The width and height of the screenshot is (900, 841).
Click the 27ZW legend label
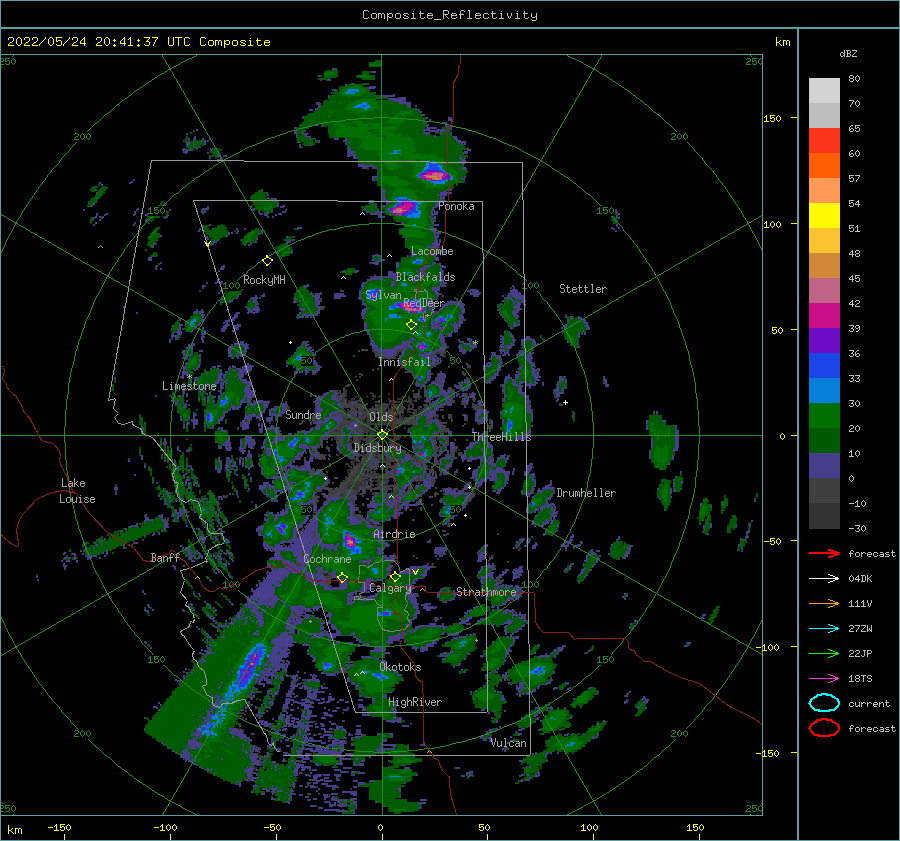coord(860,629)
